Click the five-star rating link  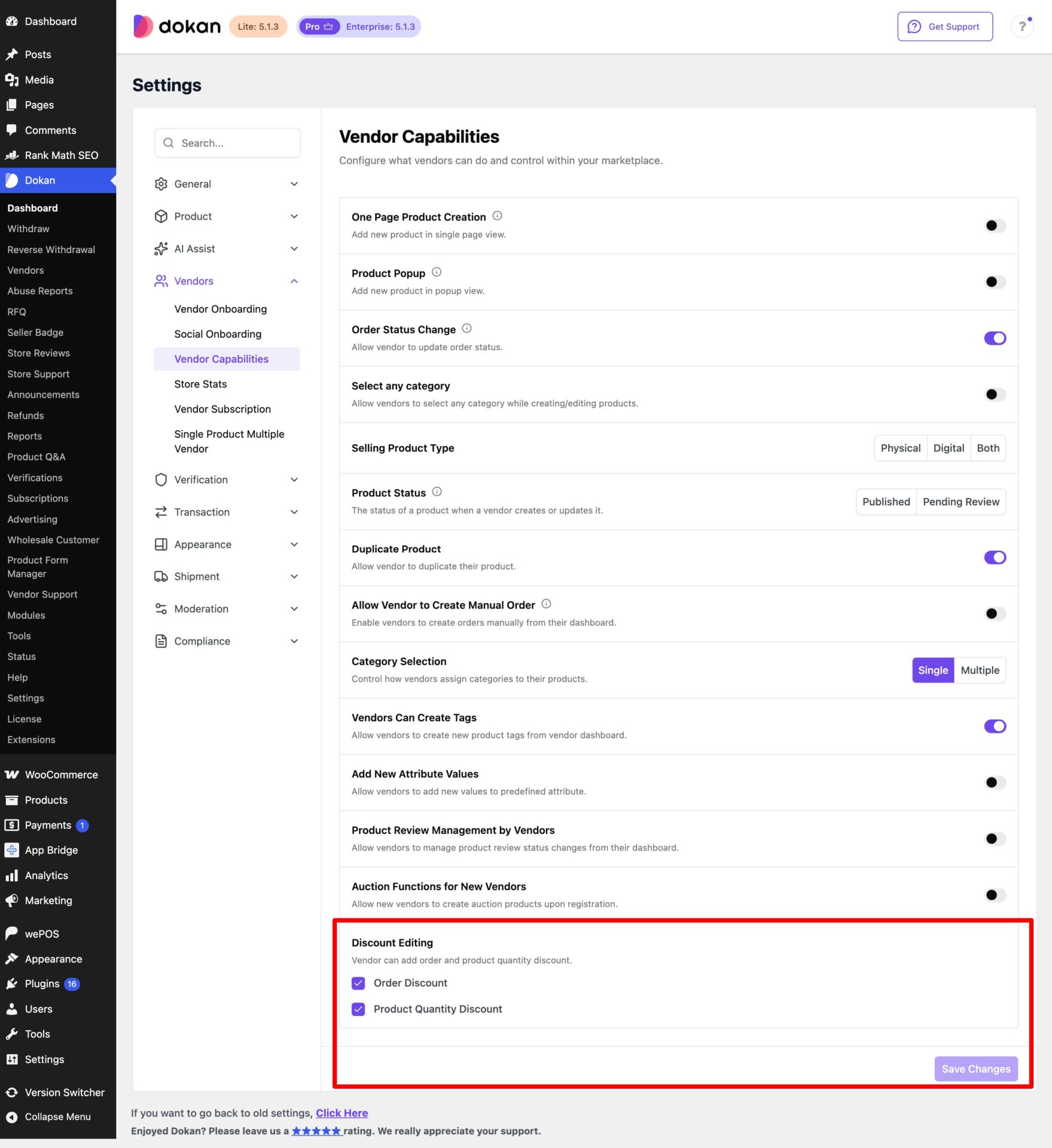click(316, 1131)
